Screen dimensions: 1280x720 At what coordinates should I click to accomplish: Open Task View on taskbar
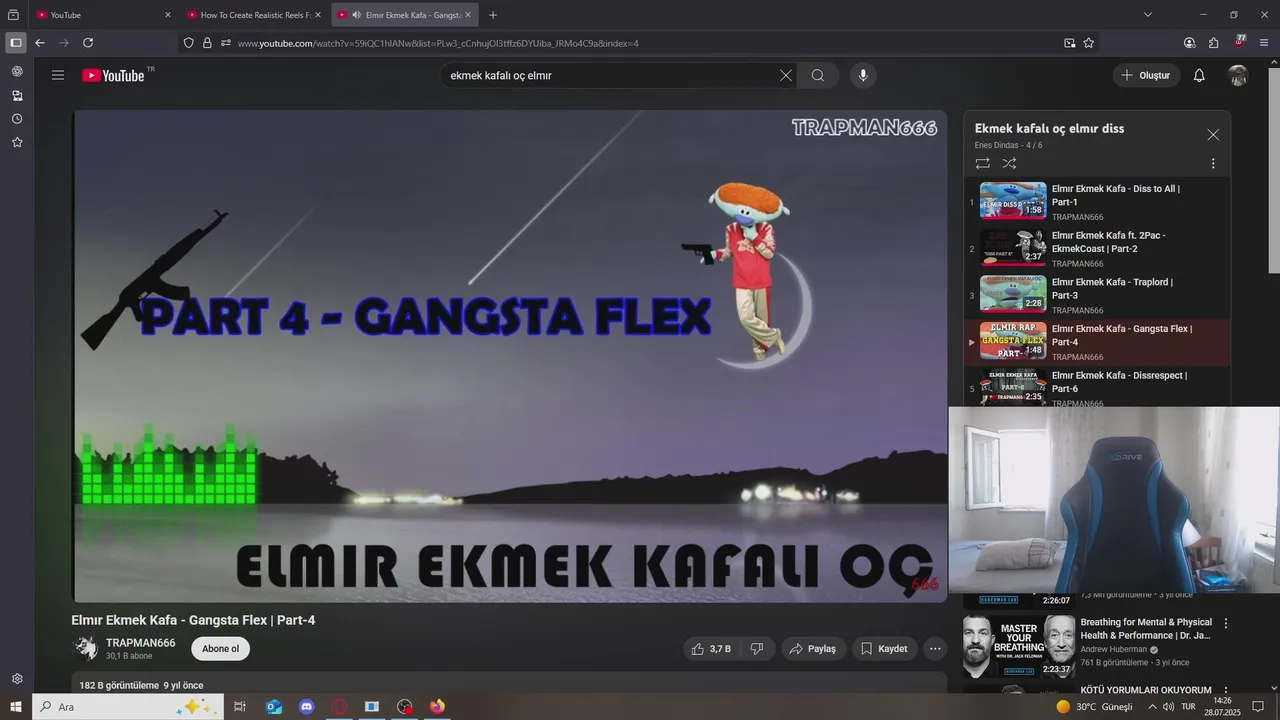[x=240, y=707]
